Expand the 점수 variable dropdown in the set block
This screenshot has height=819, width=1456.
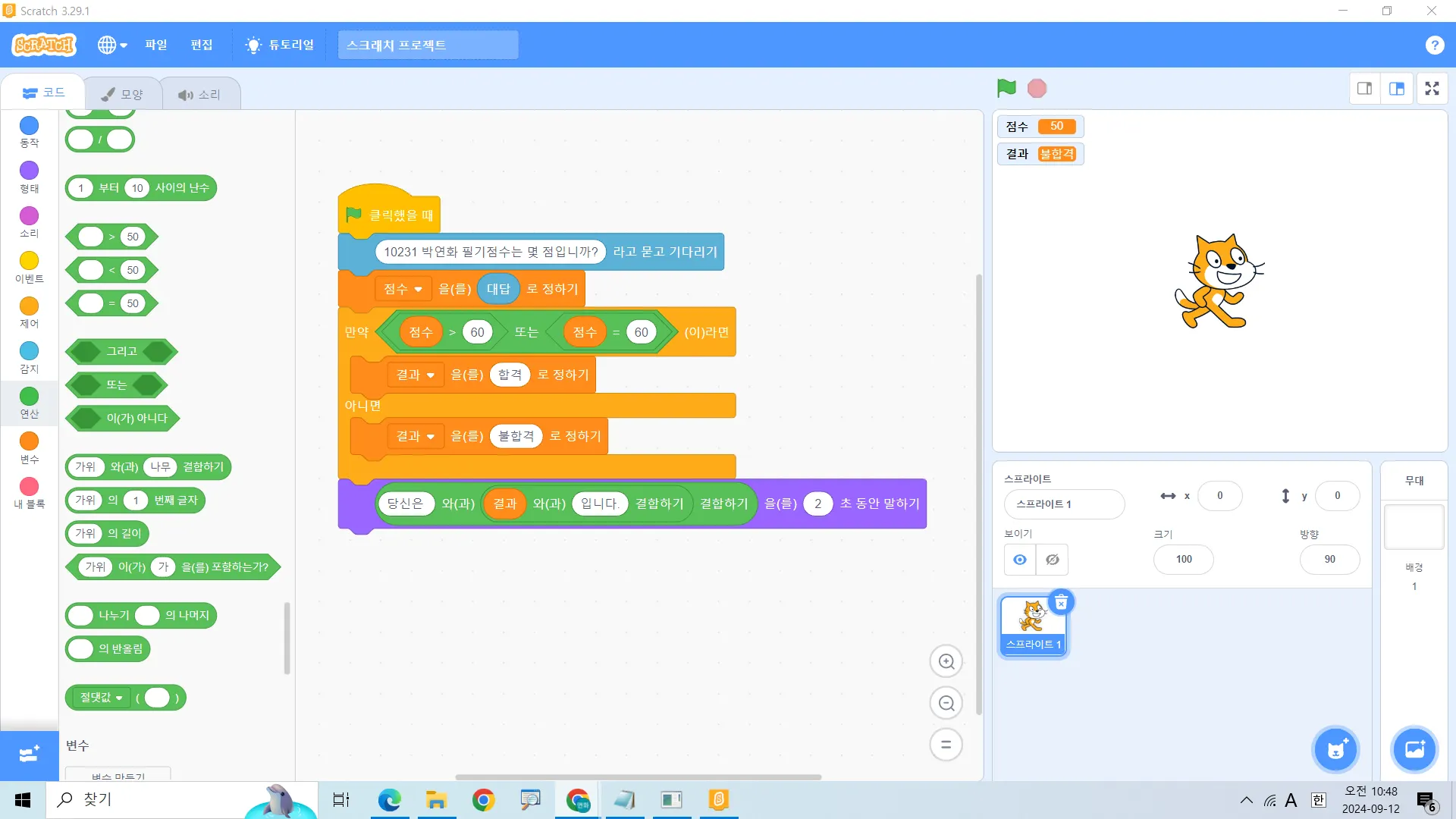click(418, 289)
